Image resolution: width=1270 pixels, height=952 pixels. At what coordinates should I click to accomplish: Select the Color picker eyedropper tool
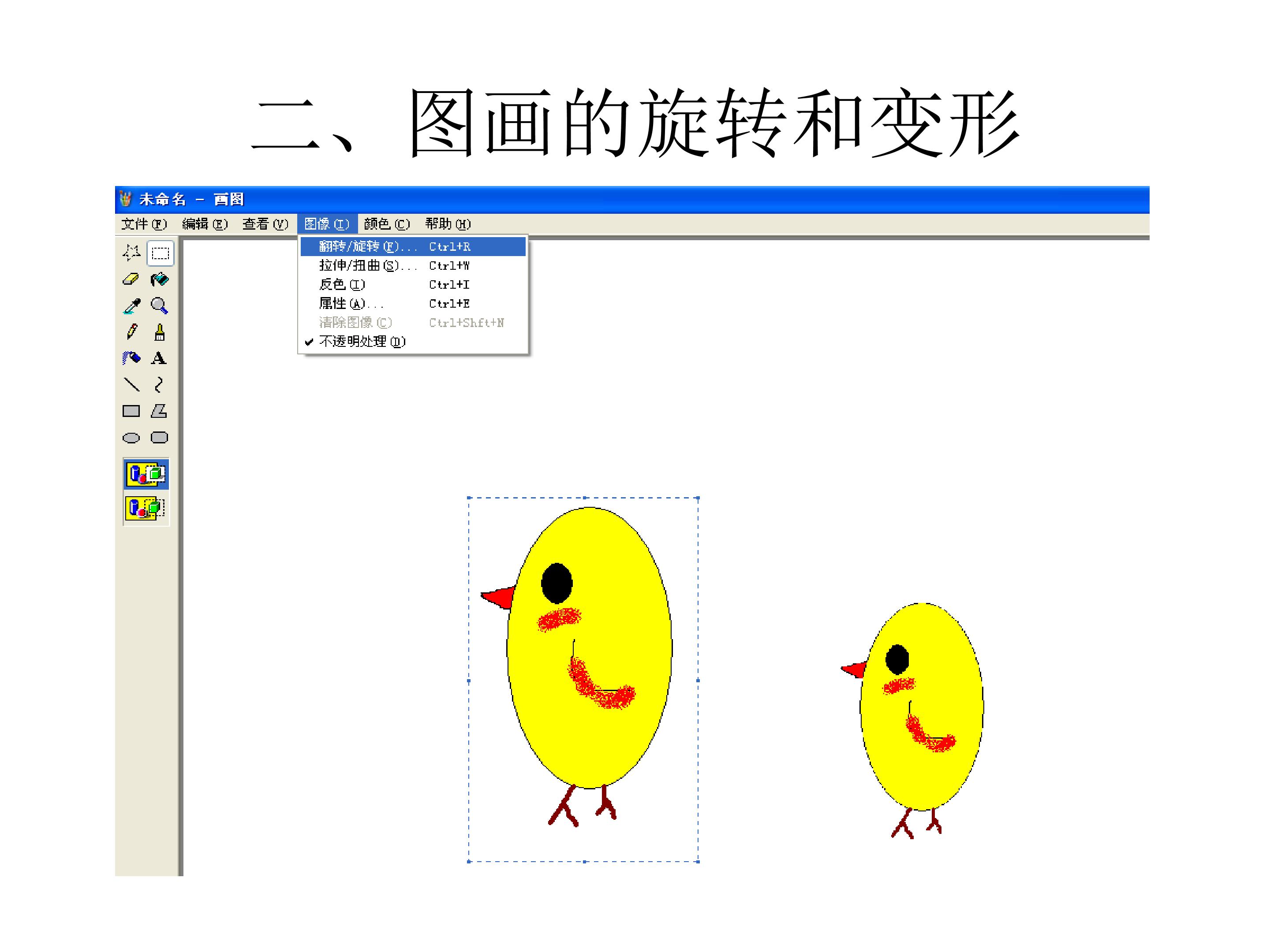pos(131,306)
